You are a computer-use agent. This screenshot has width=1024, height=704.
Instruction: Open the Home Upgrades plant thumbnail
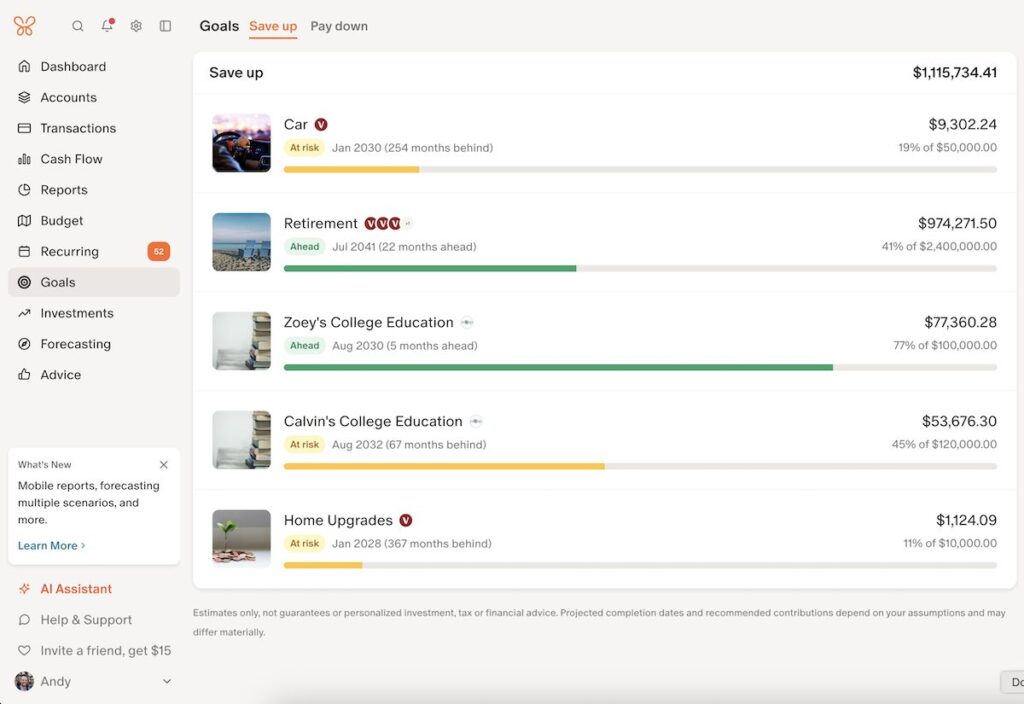241,539
